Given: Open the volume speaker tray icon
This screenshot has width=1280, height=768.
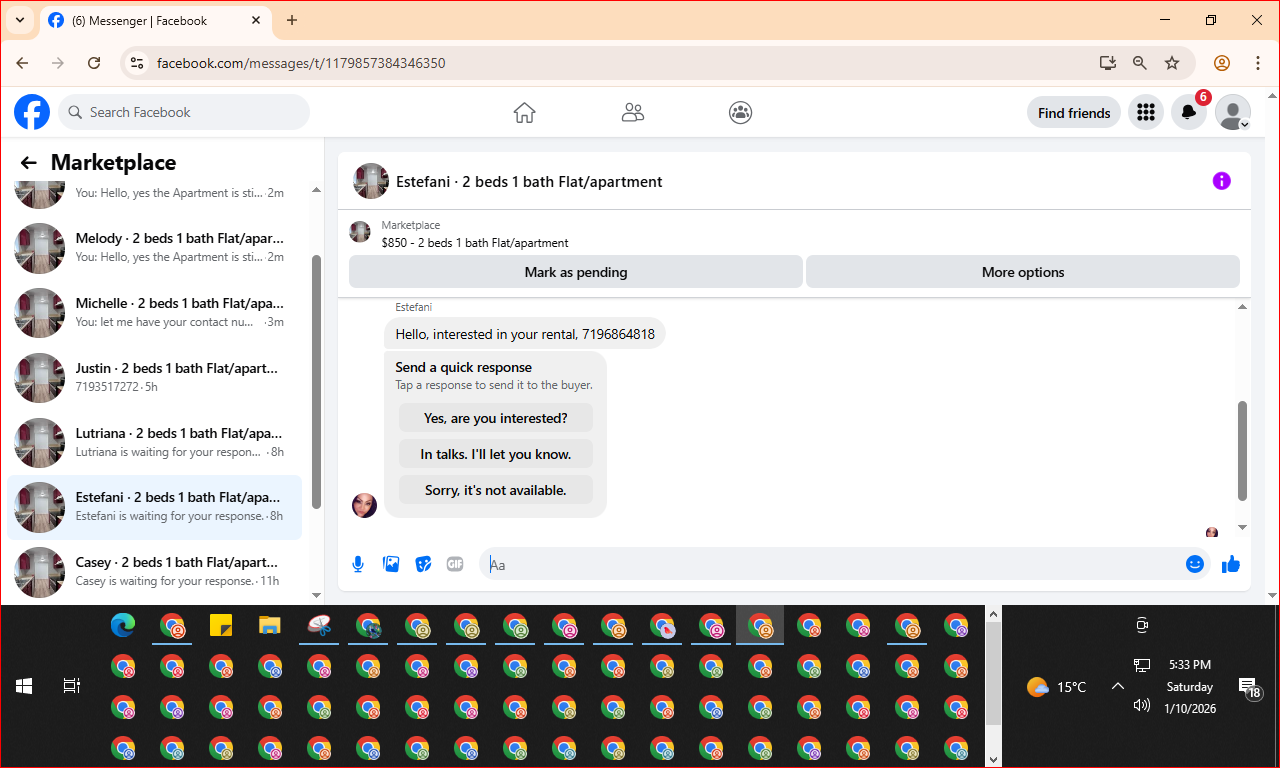Looking at the screenshot, I should 1142,705.
